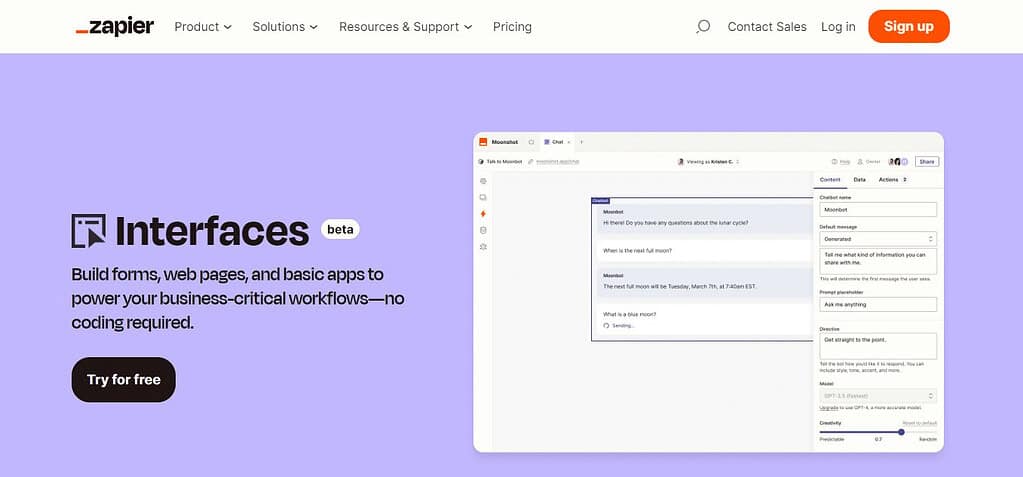
Task: Click the Tell me what kind of information textbox
Action: pyautogui.click(x=878, y=261)
